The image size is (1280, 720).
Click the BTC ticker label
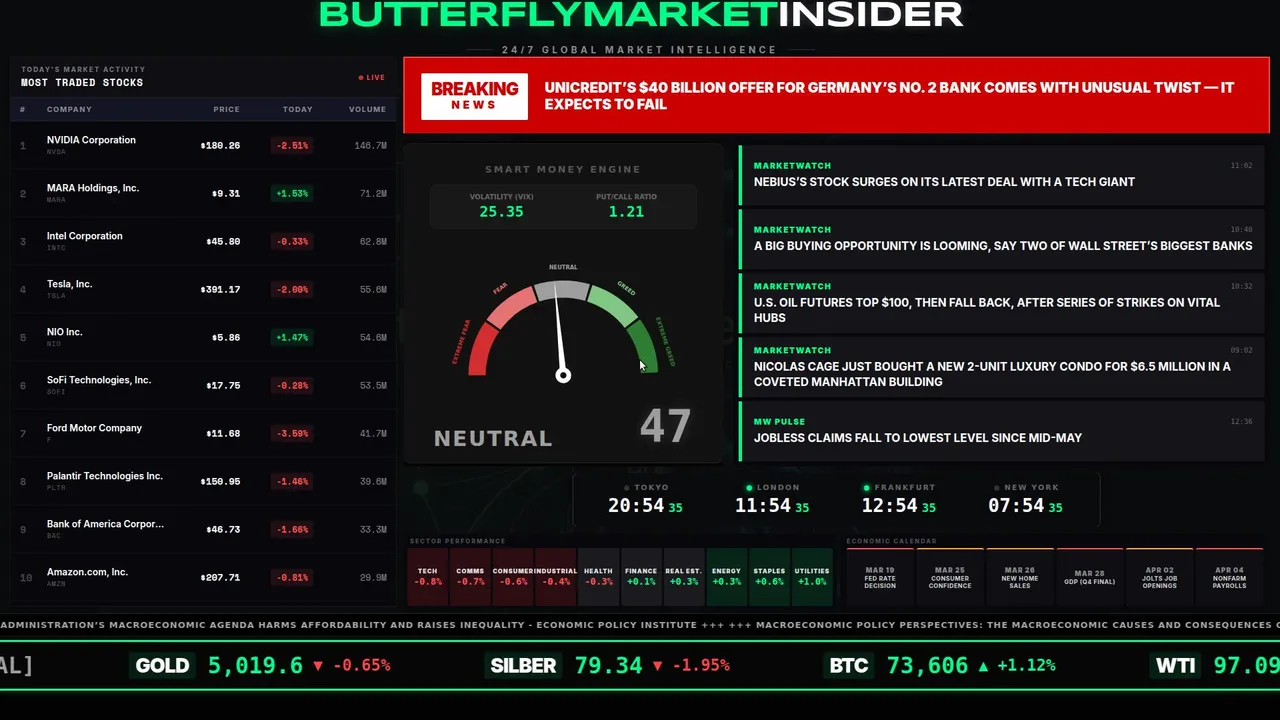(849, 665)
